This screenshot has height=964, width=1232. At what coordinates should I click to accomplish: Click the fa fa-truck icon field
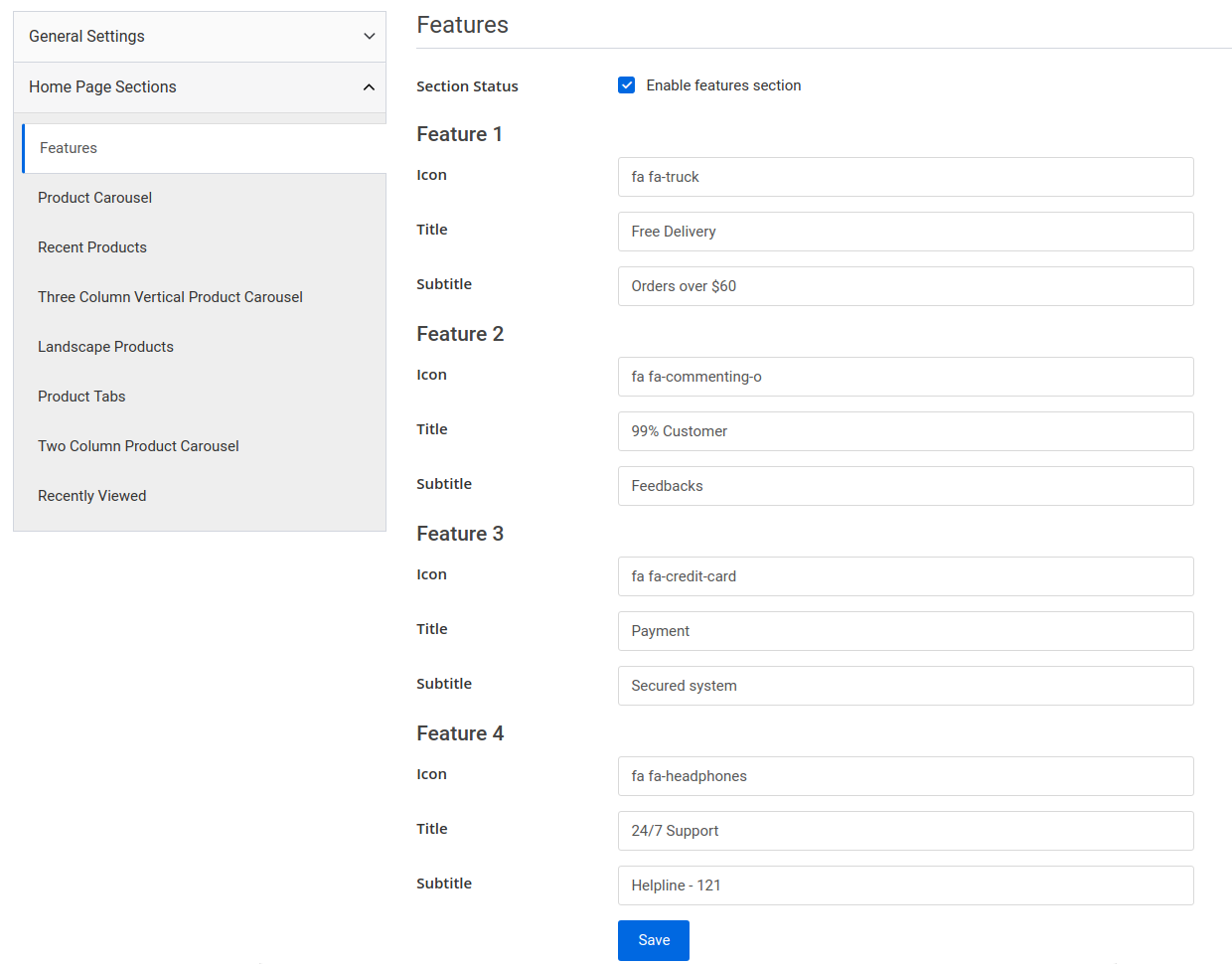coord(905,177)
